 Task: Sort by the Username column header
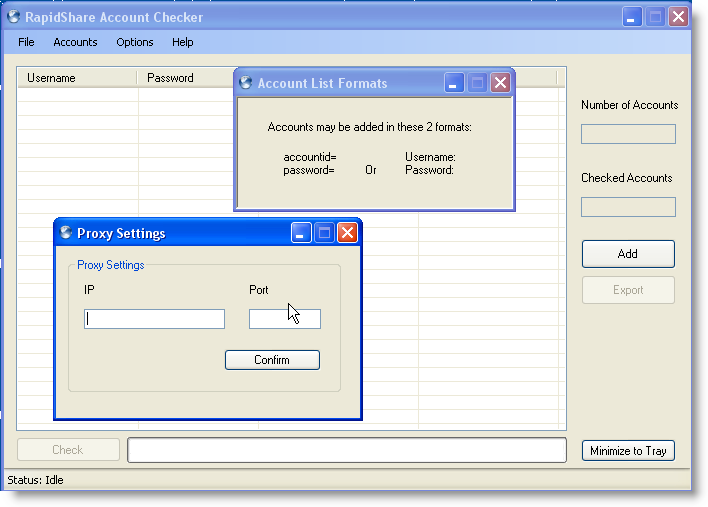tap(77, 78)
